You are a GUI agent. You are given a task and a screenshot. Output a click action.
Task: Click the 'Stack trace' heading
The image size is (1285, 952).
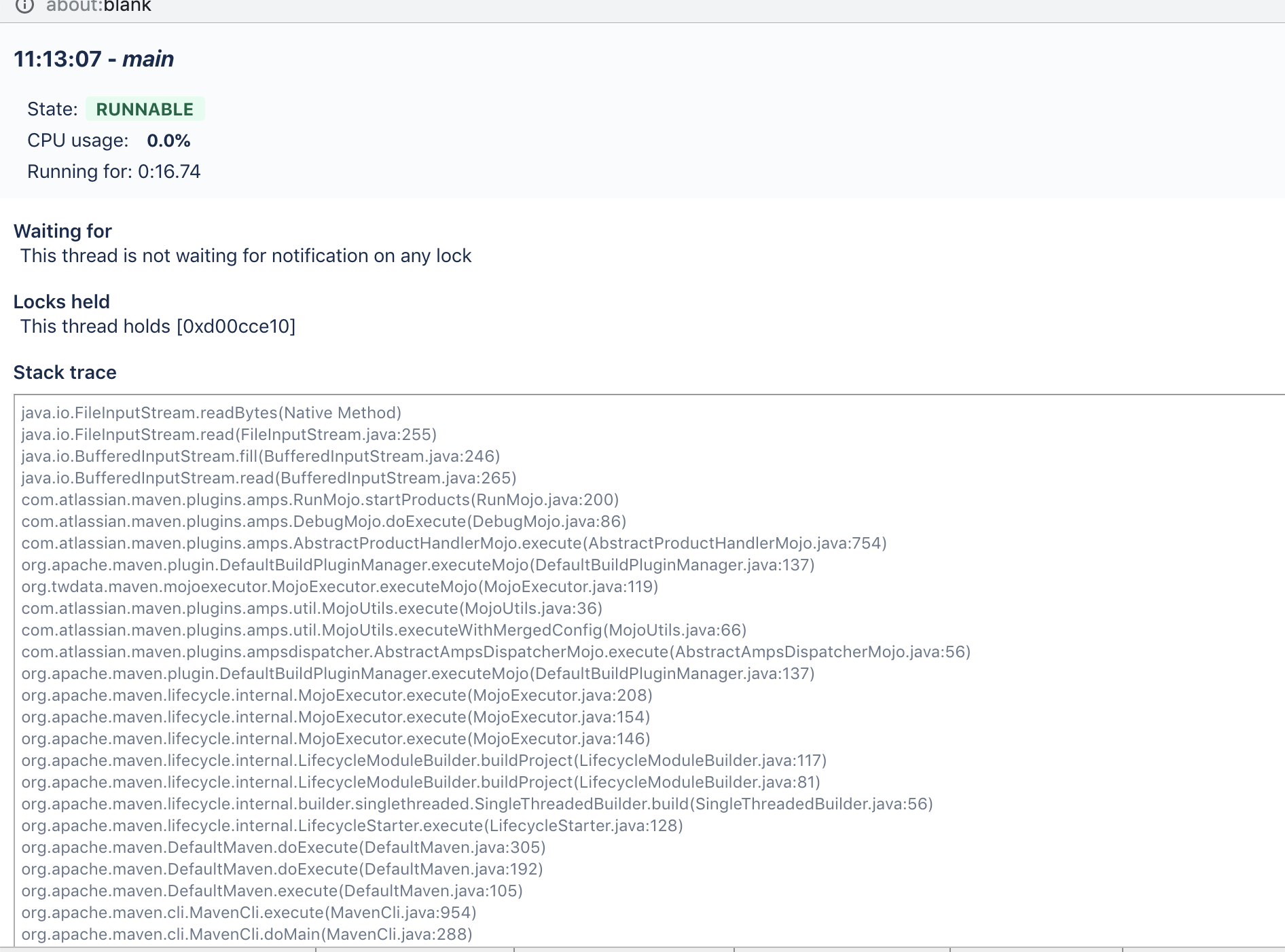[x=65, y=372]
